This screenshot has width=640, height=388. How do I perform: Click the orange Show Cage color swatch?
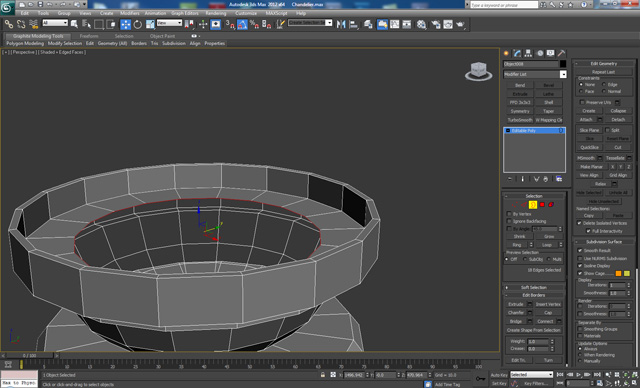click(x=618, y=273)
